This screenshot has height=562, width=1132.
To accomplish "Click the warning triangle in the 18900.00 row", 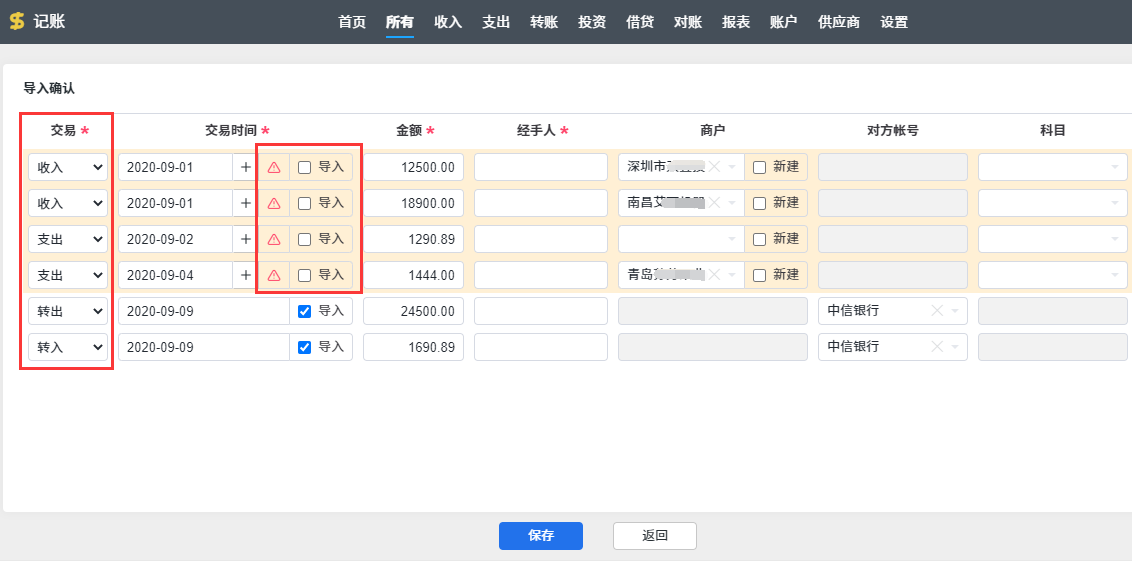I will 274,203.
